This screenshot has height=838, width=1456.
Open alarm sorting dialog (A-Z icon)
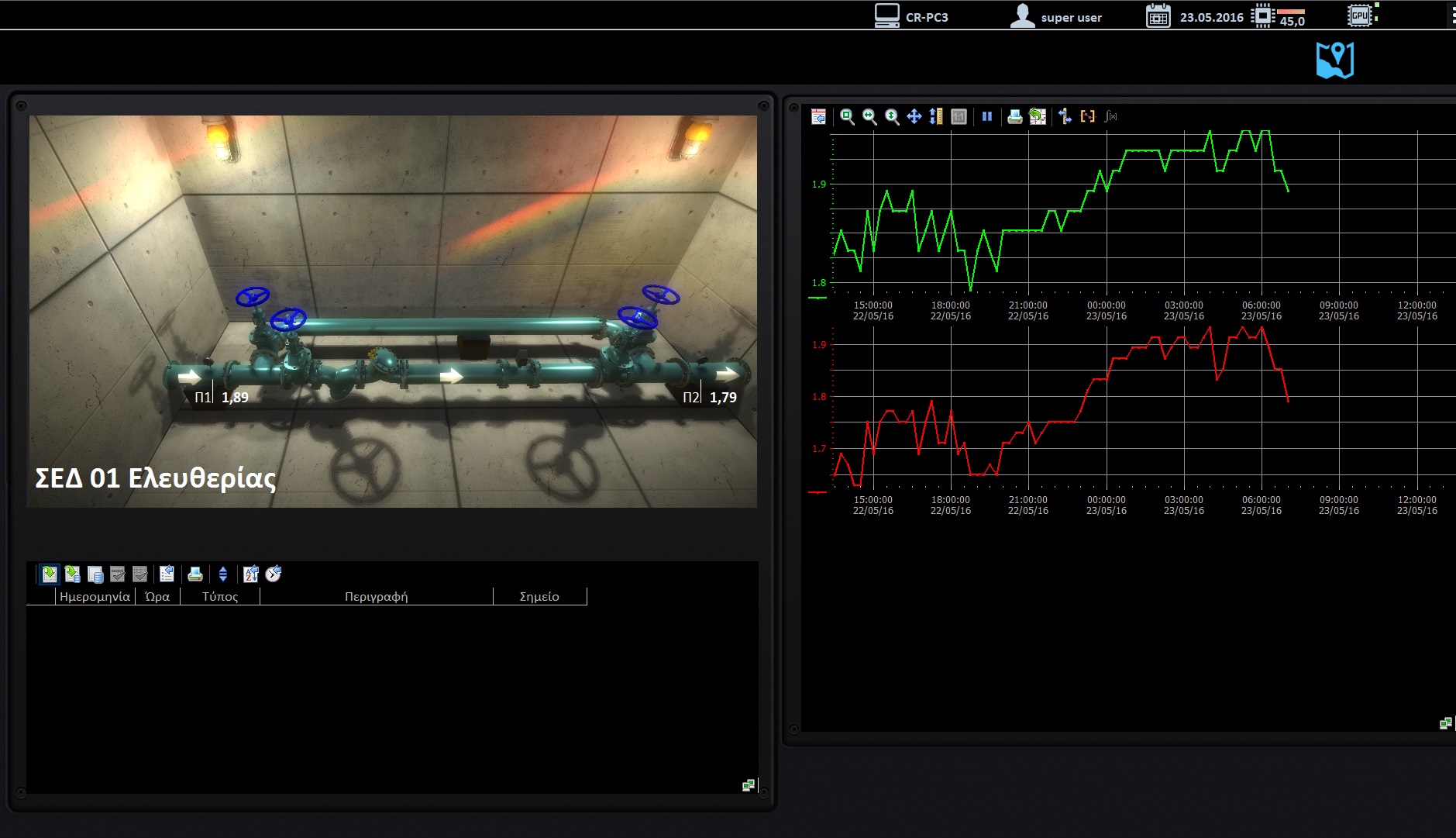click(250, 574)
